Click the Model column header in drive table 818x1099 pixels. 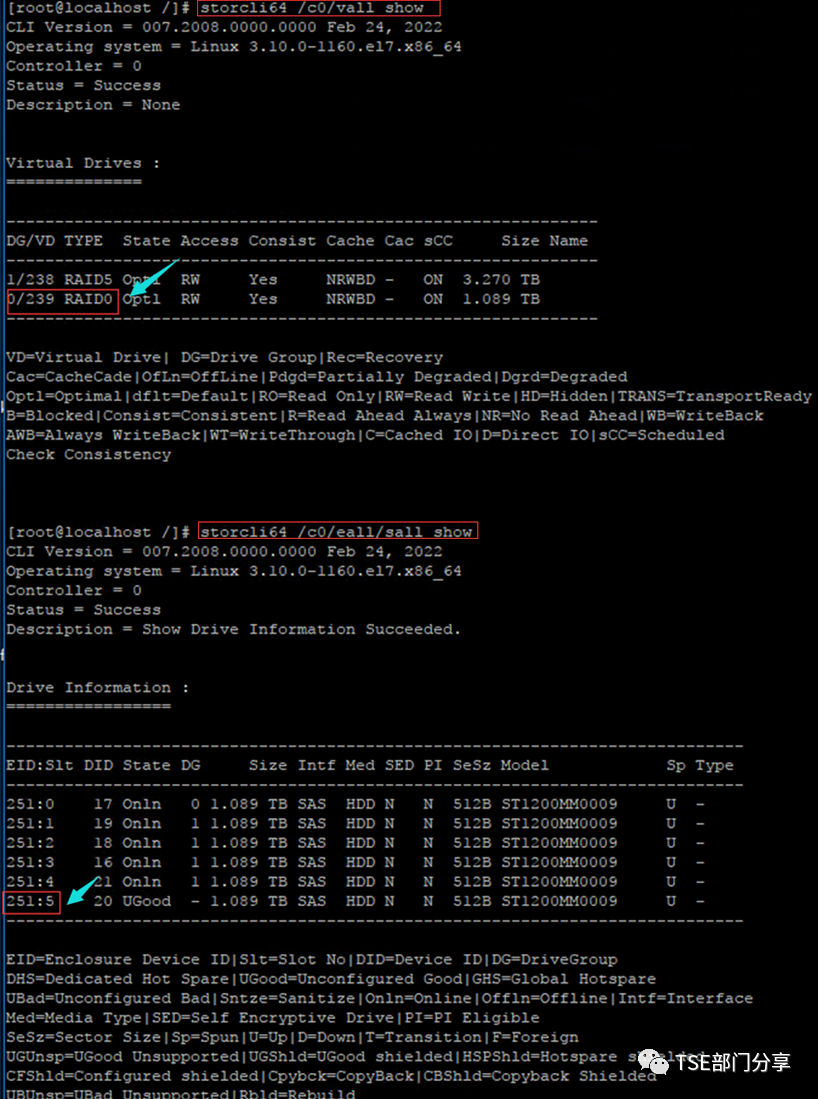coord(524,765)
